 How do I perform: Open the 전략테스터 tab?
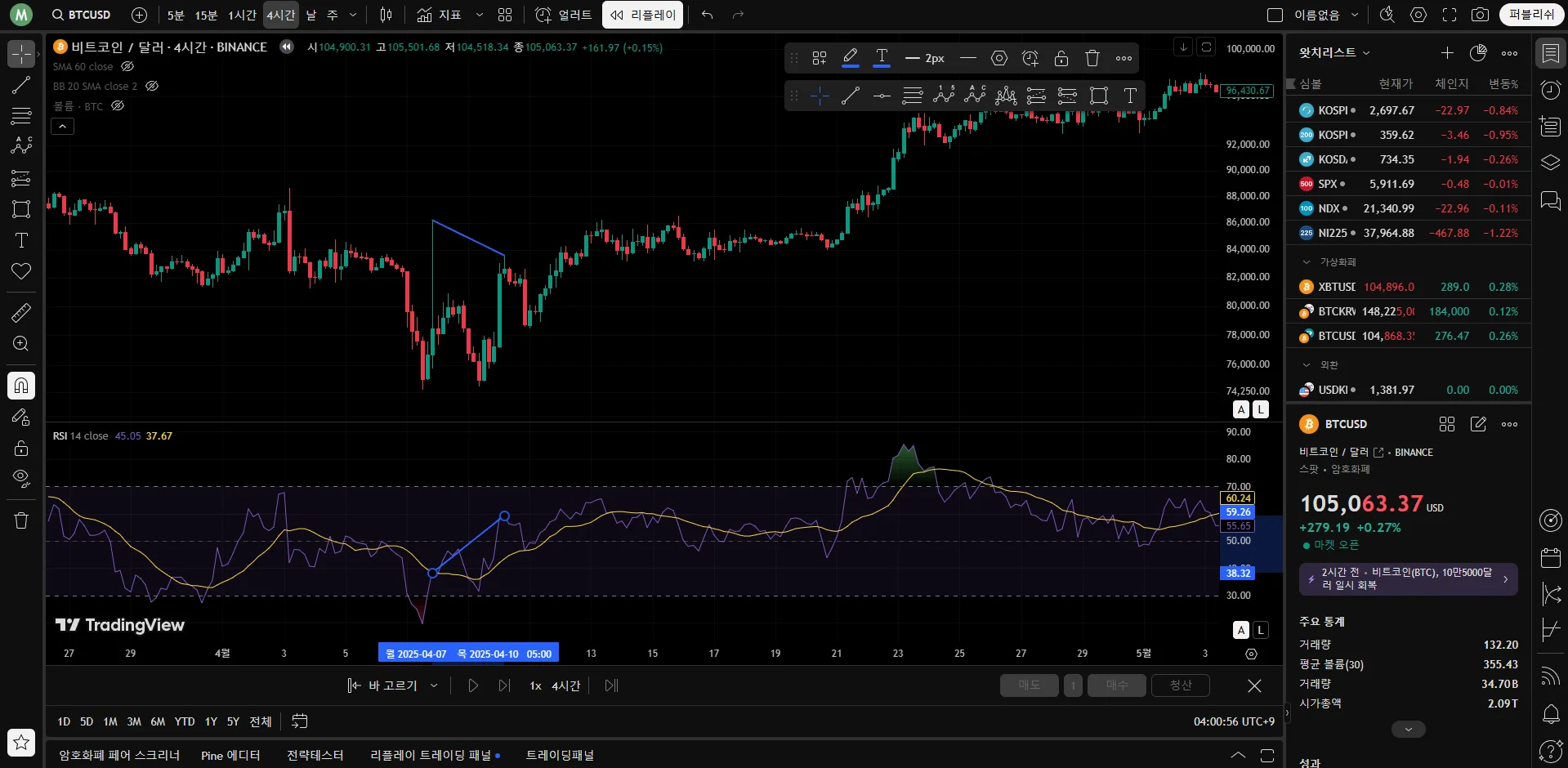point(315,755)
